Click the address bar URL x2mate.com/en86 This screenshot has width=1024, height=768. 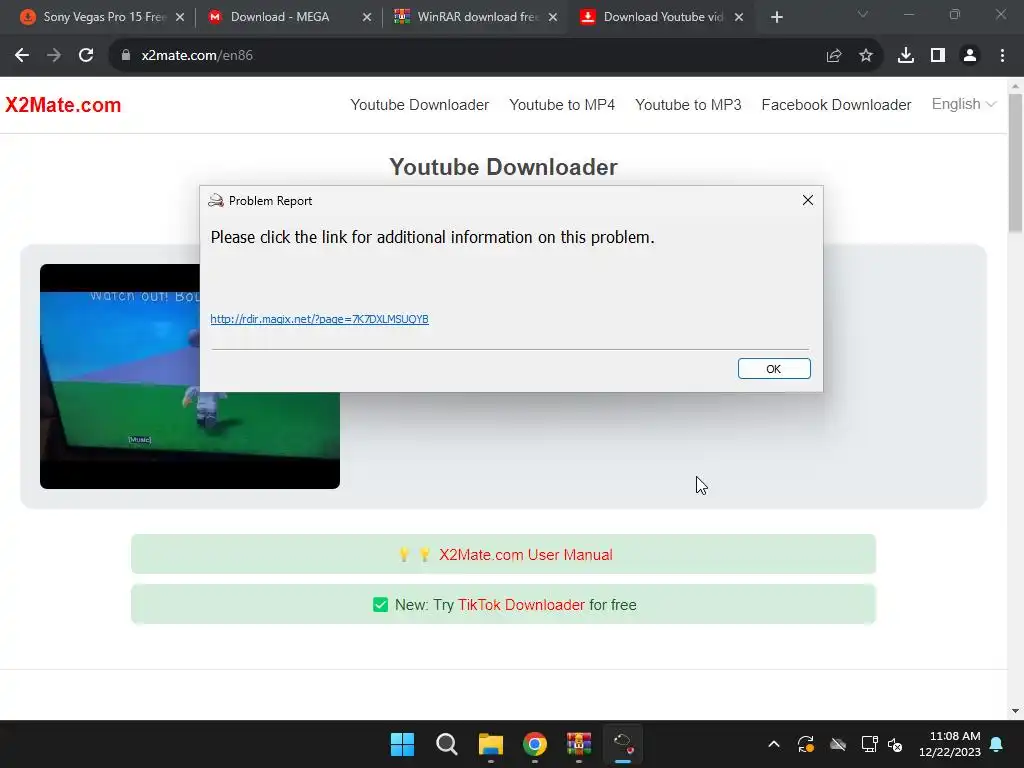pyautogui.click(x=197, y=56)
